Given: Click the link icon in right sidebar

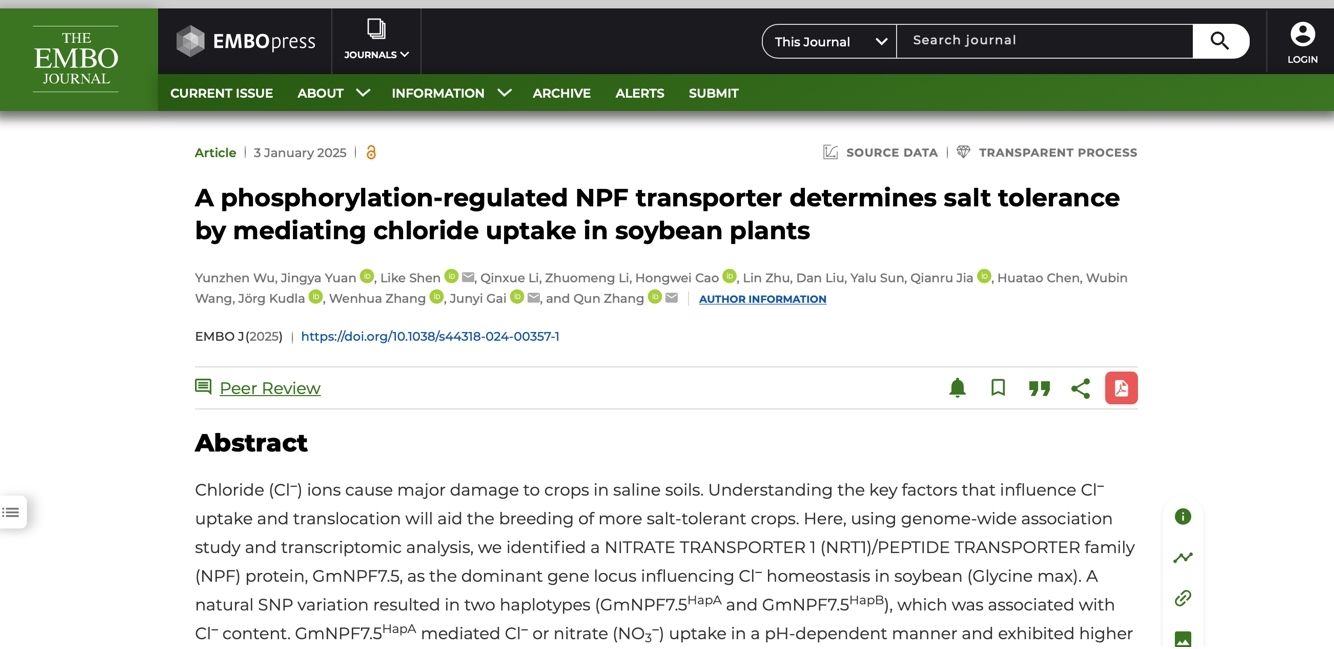Looking at the screenshot, I should pos(1183,598).
